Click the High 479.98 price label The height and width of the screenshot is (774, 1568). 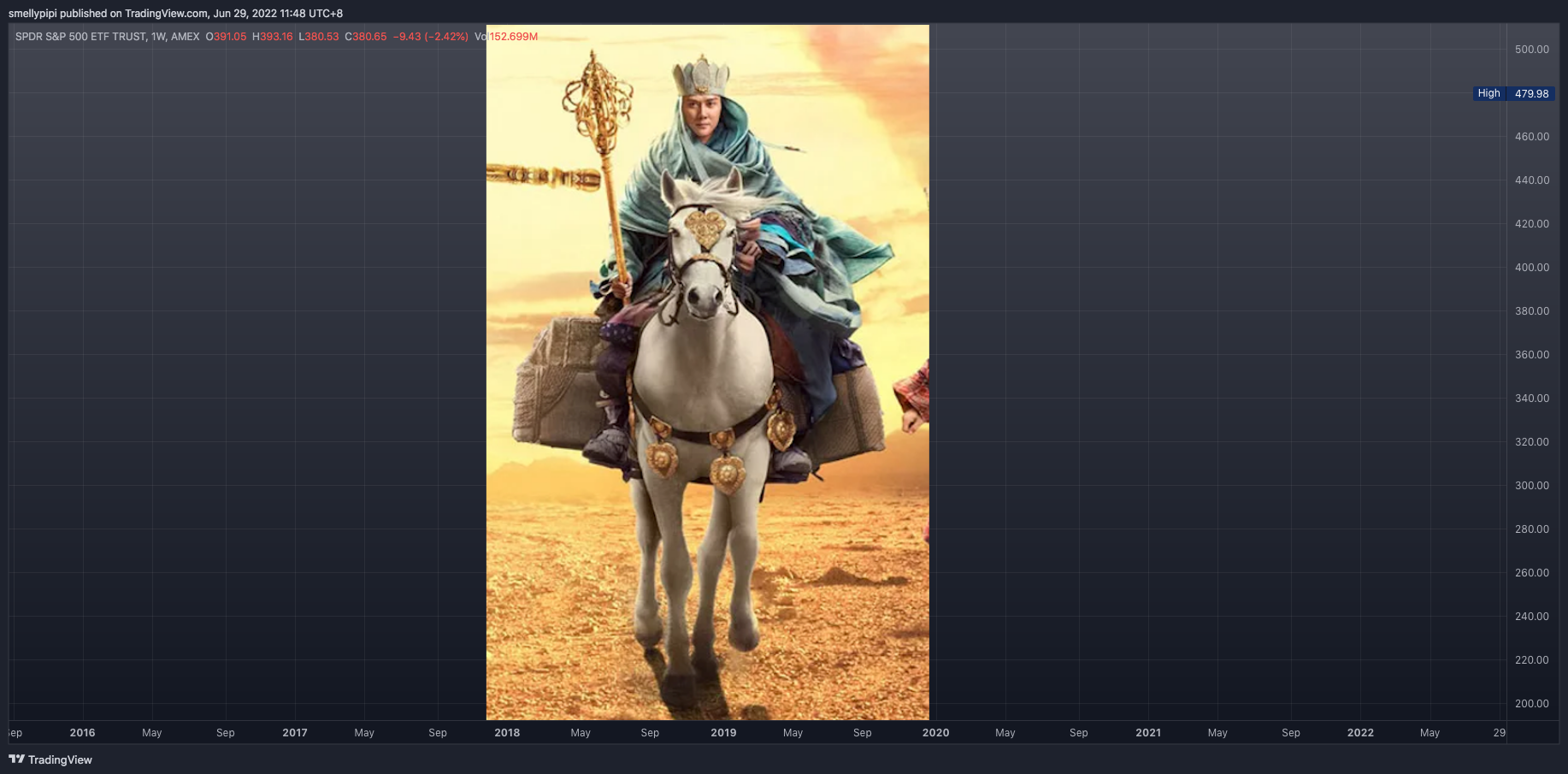(x=1513, y=93)
